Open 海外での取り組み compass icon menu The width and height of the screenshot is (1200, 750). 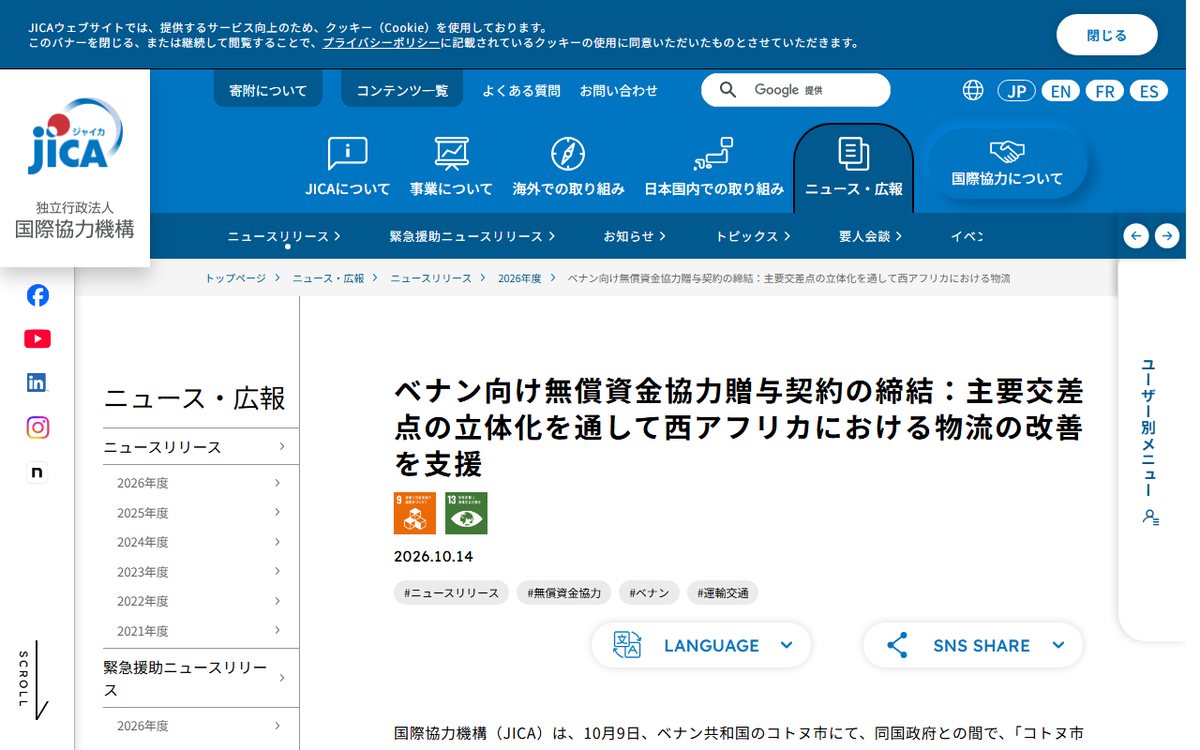click(568, 166)
